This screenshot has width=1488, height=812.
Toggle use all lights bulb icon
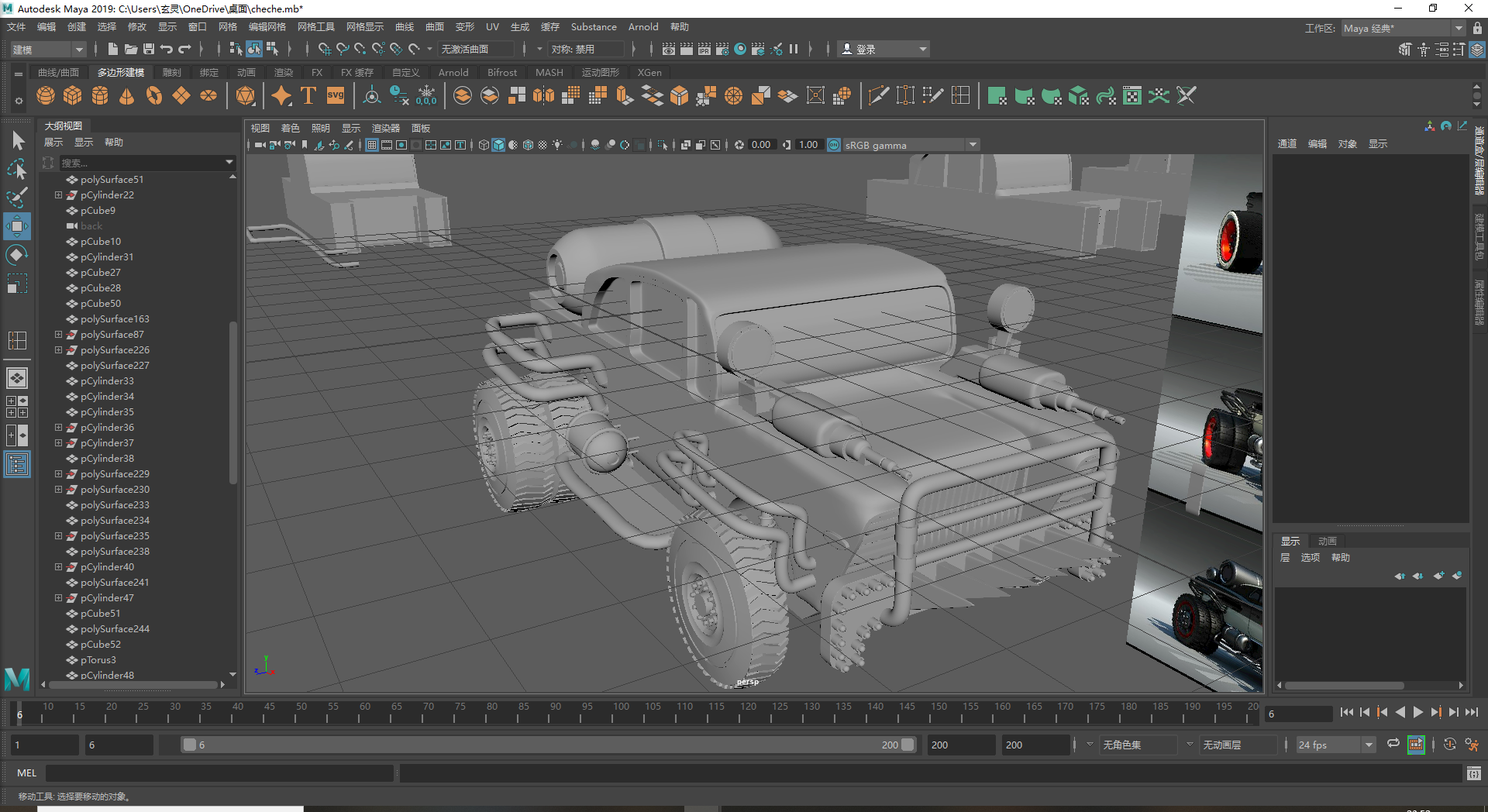557,145
